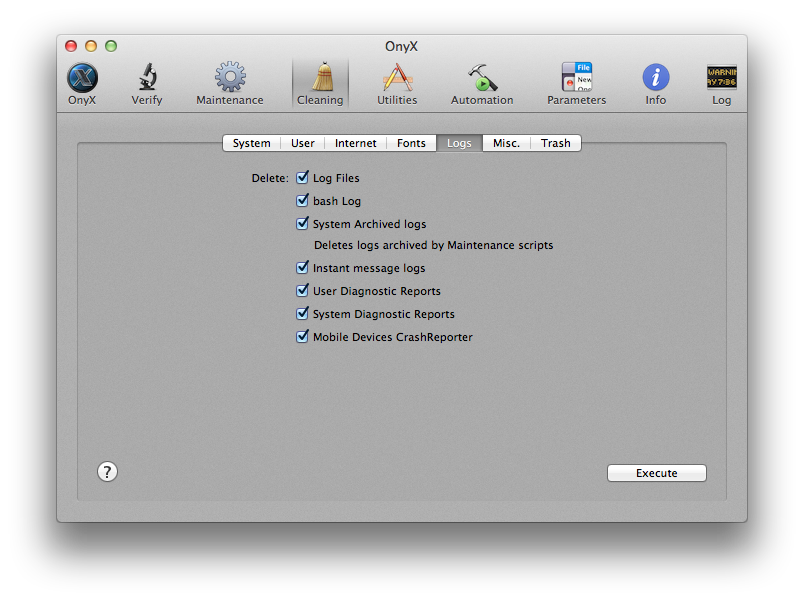Uncheck the Log Files checkbox

tap(303, 178)
